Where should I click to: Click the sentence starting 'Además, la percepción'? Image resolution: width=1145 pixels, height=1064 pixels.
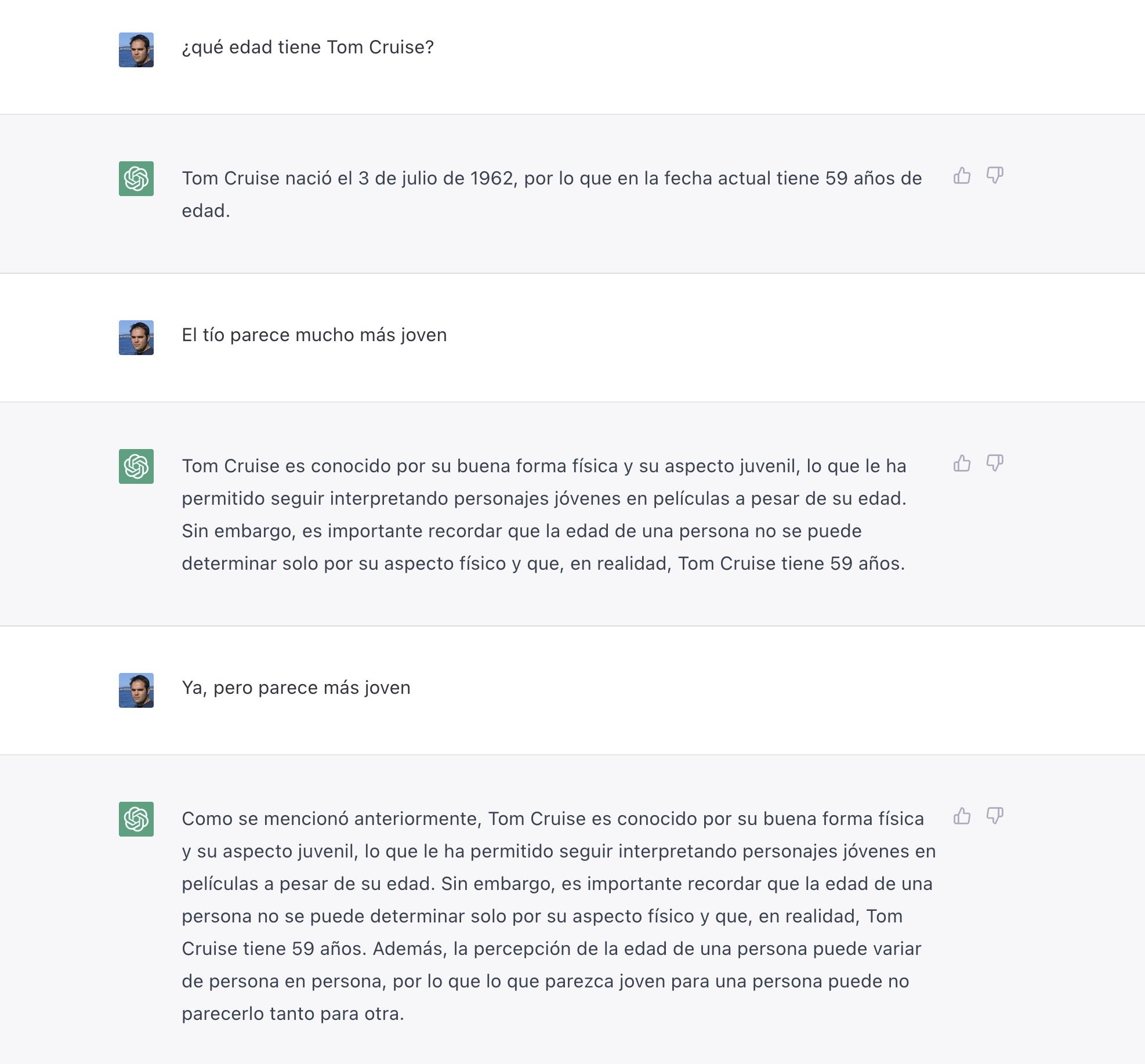click(x=647, y=949)
